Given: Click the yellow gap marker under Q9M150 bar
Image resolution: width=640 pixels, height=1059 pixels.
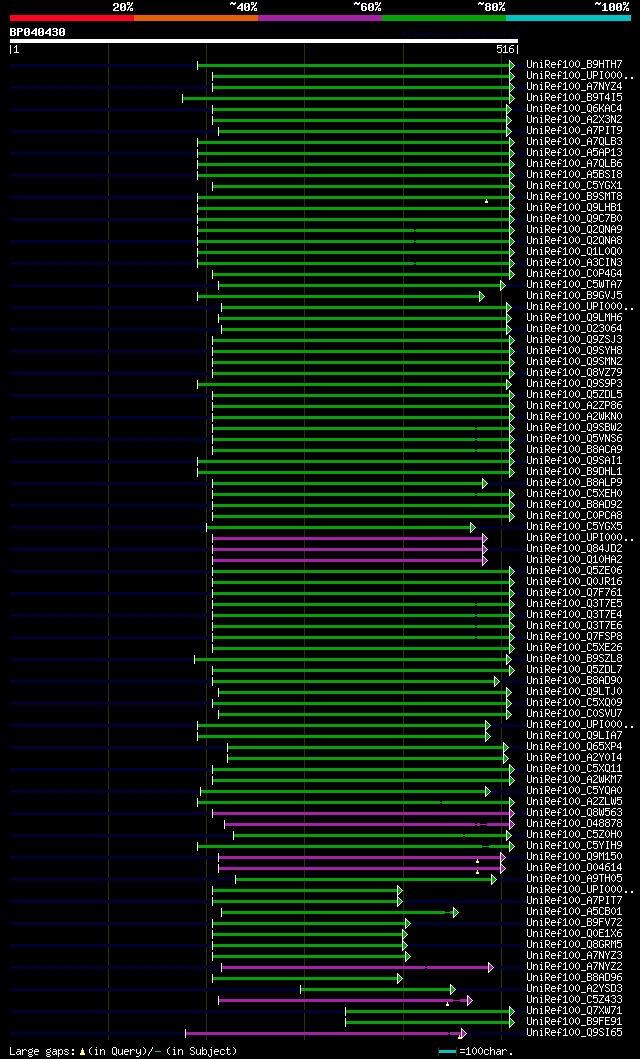Looking at the screenshot, I should click(x=477, y=862).
